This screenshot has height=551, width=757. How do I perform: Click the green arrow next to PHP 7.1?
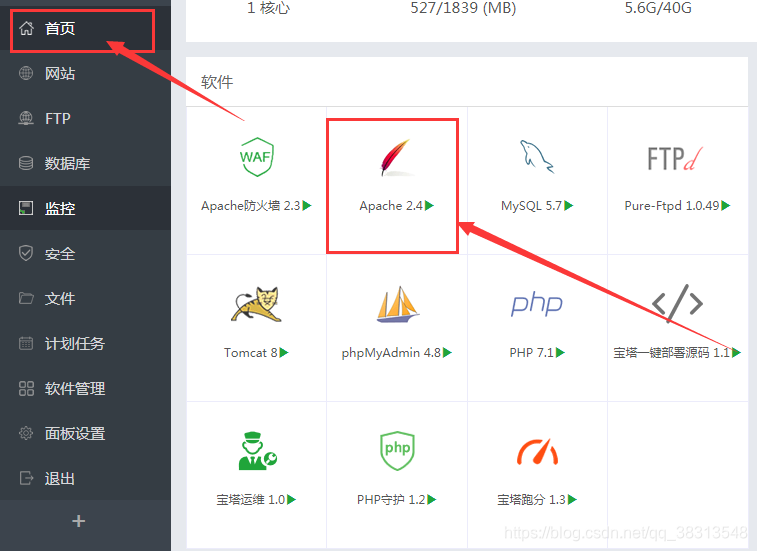pos(560,353)
